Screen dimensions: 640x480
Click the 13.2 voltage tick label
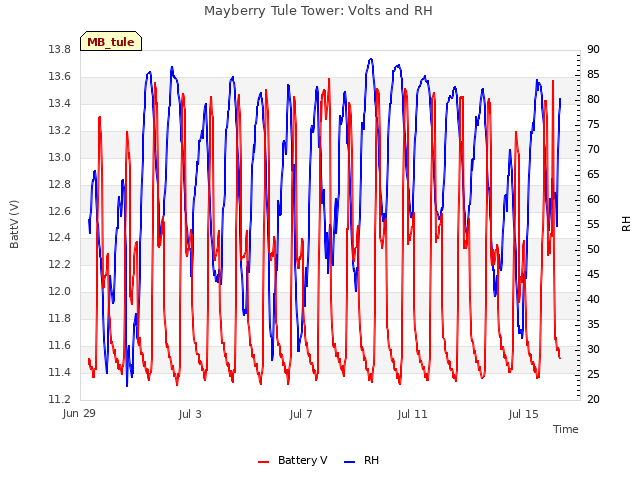(59, 131)
